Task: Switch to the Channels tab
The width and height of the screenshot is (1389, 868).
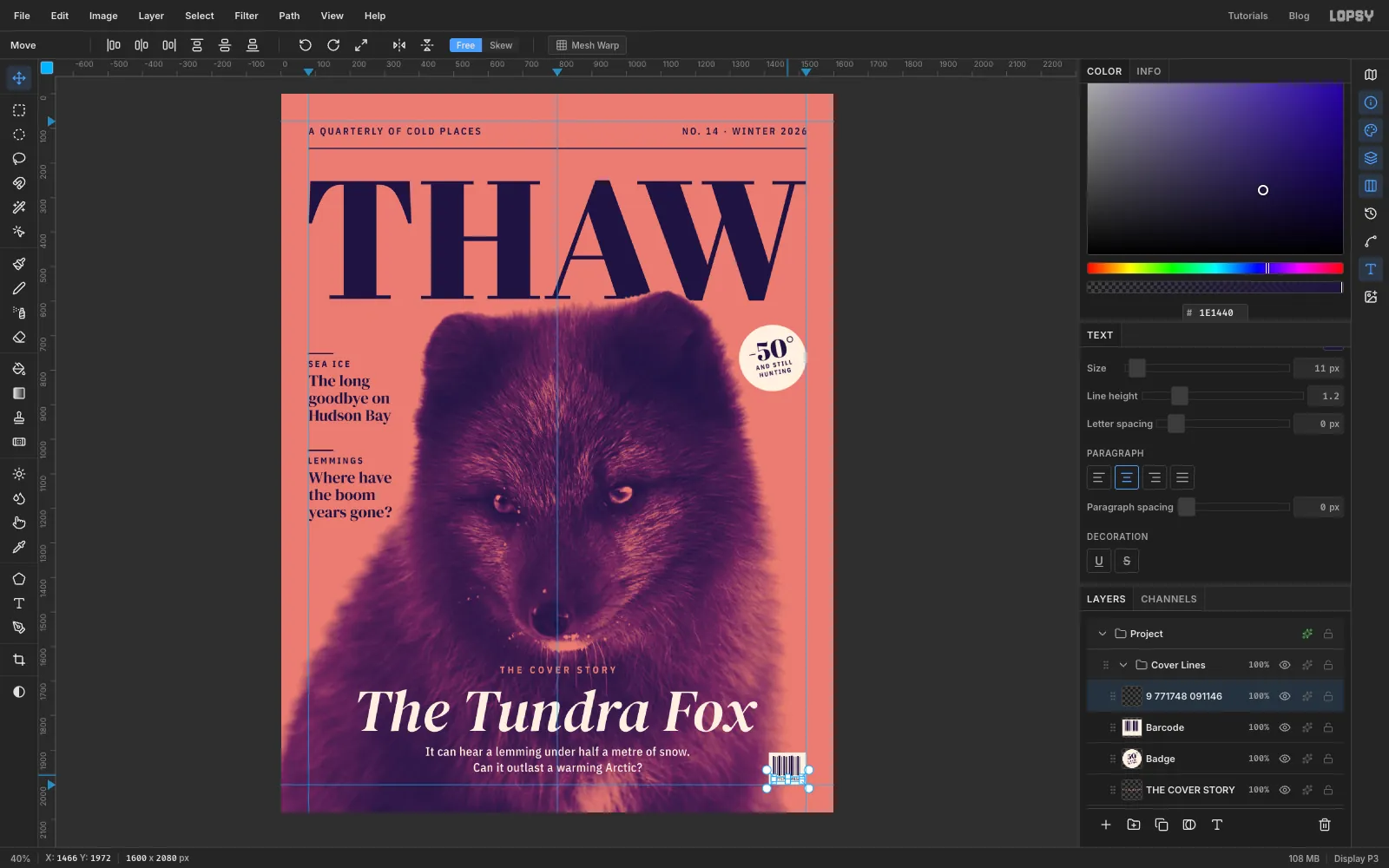Action: [x=1168, y=599]
